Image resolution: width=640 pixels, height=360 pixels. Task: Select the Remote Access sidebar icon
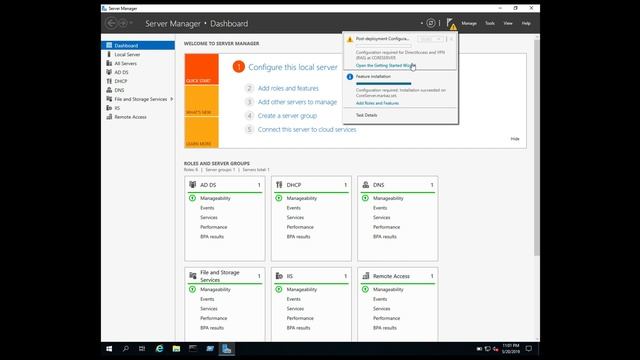pos(109,117)
